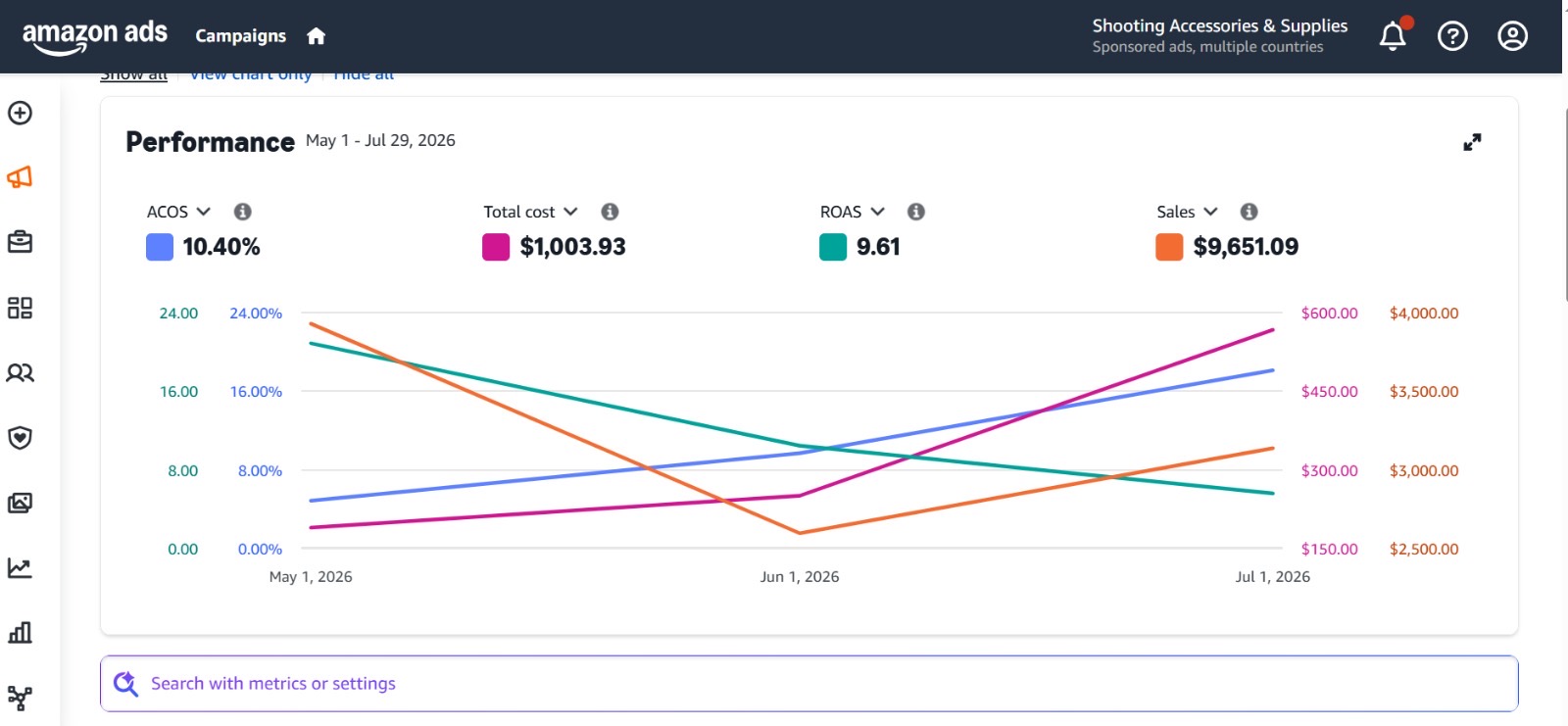The image size is (1568, 726).
Task: Click the magenta Total cost color swatch
Action: coord(496,247)
